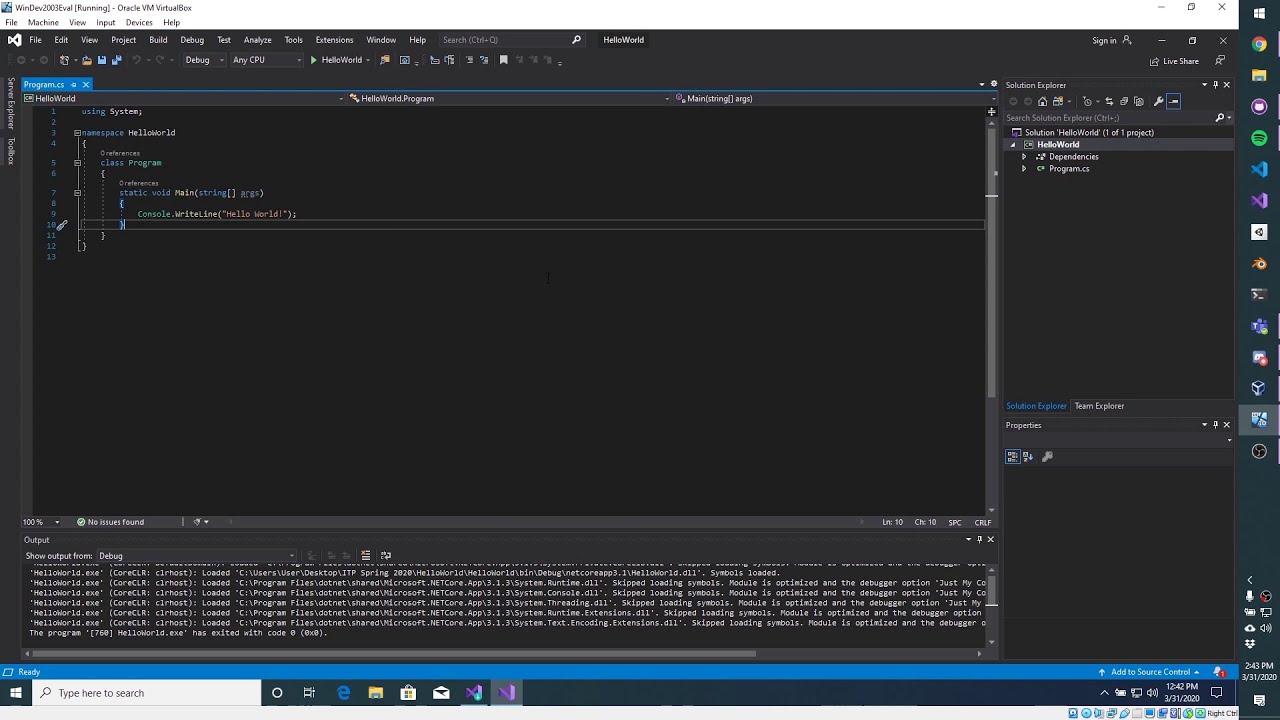Click the Live Share icon

tap(1174, 61)
